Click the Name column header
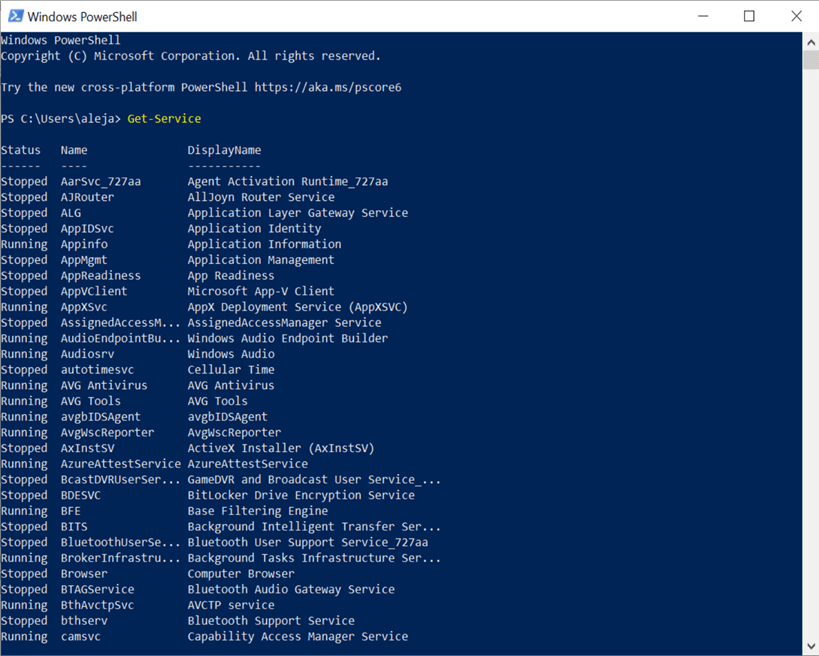Screen dimensions: 819x656 click(x=74, y=150)
